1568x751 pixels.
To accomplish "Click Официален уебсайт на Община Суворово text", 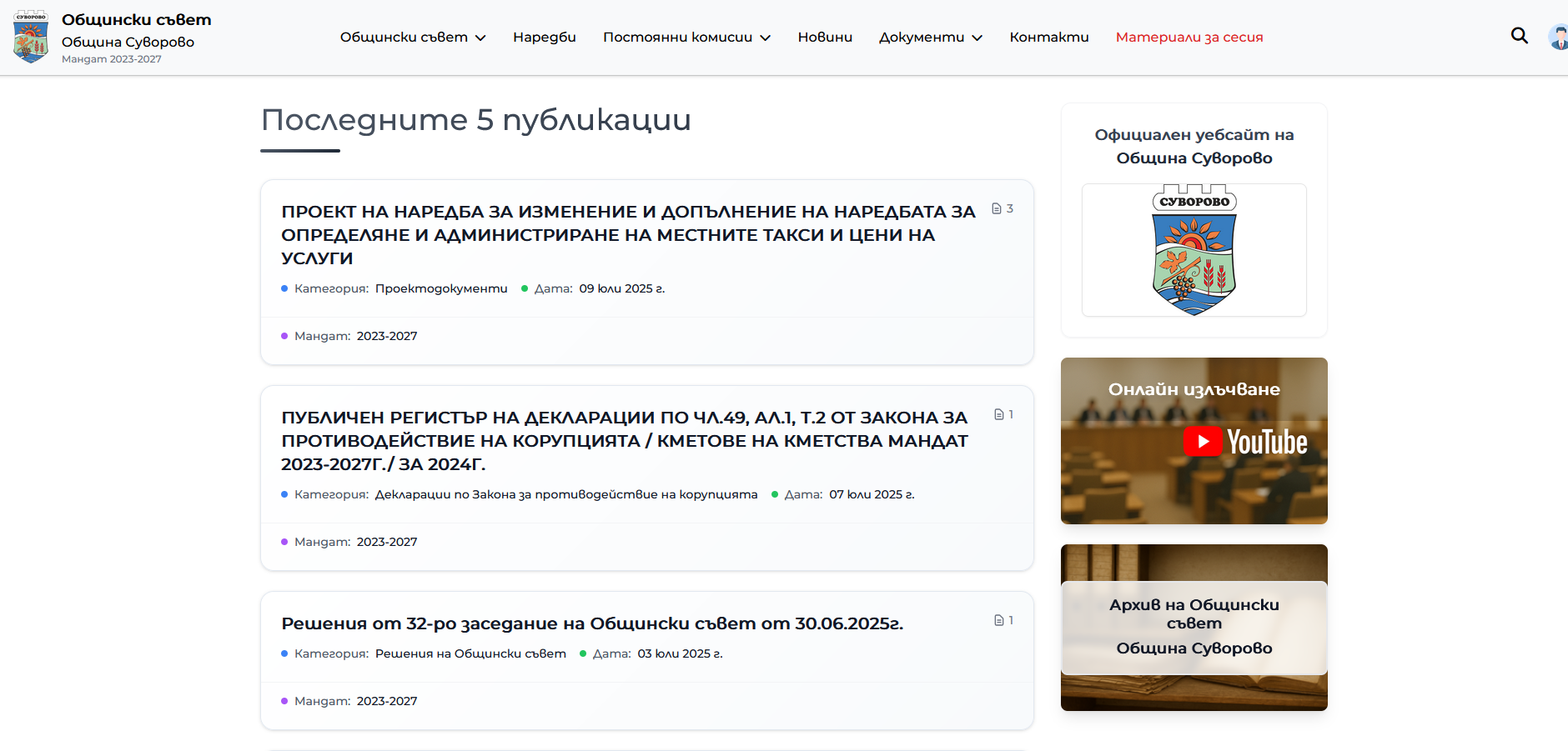I will coord(1194,146).
